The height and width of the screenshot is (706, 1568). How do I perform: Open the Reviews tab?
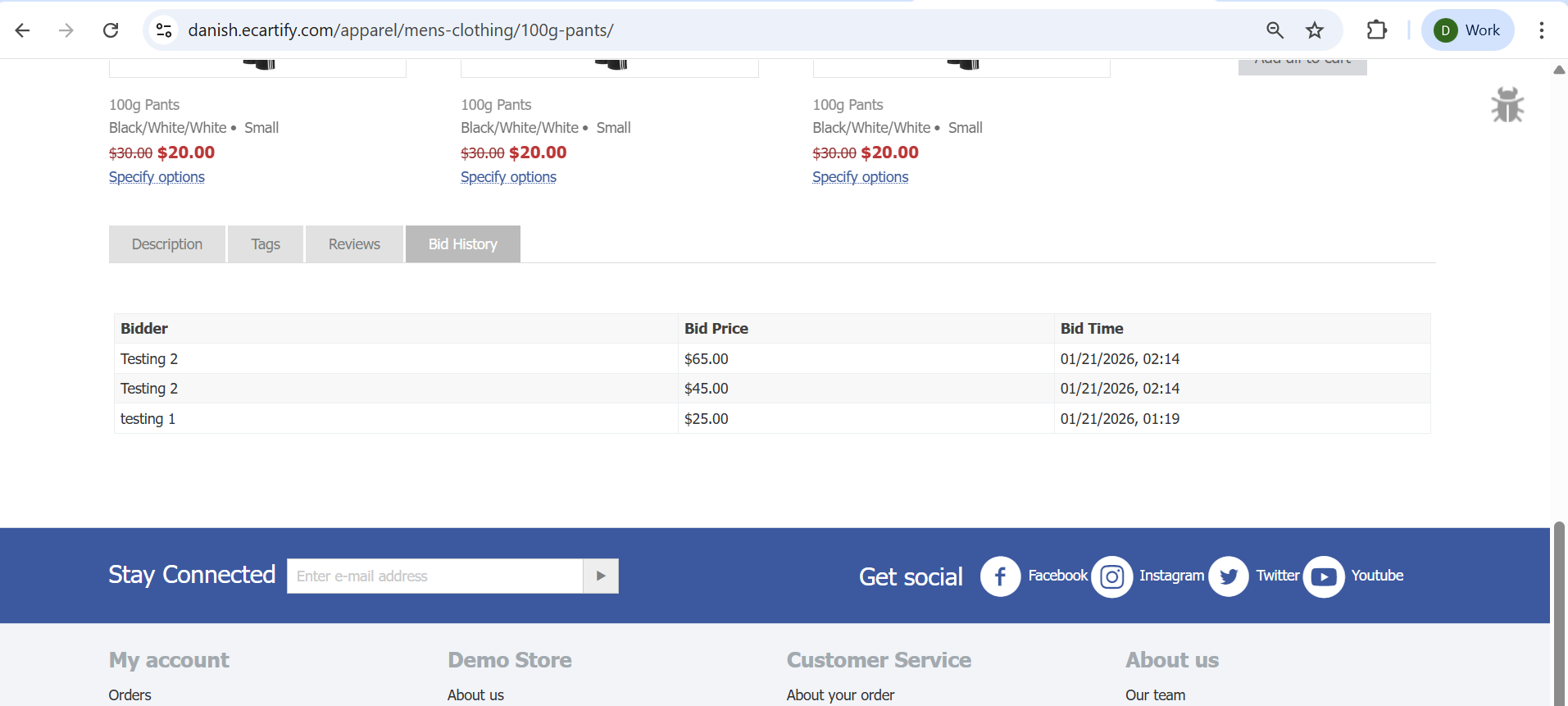(354, 244)
